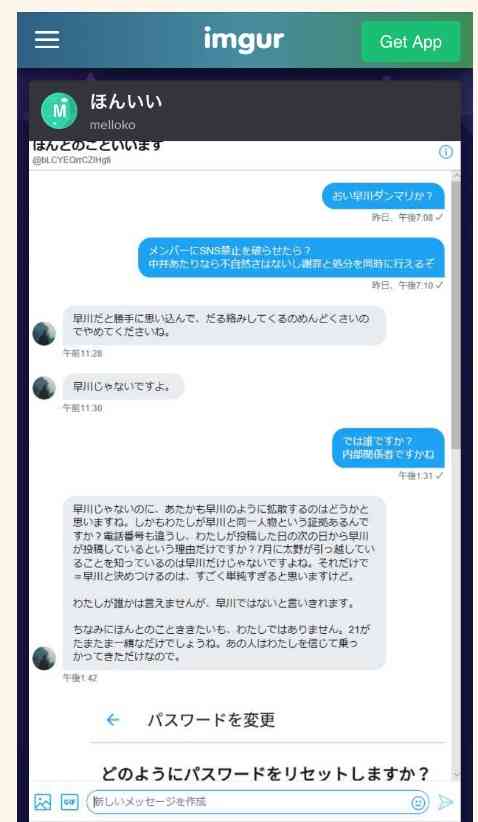Open the melloko username link
Viewport: 478px width, 822px height.
point(112,125)
